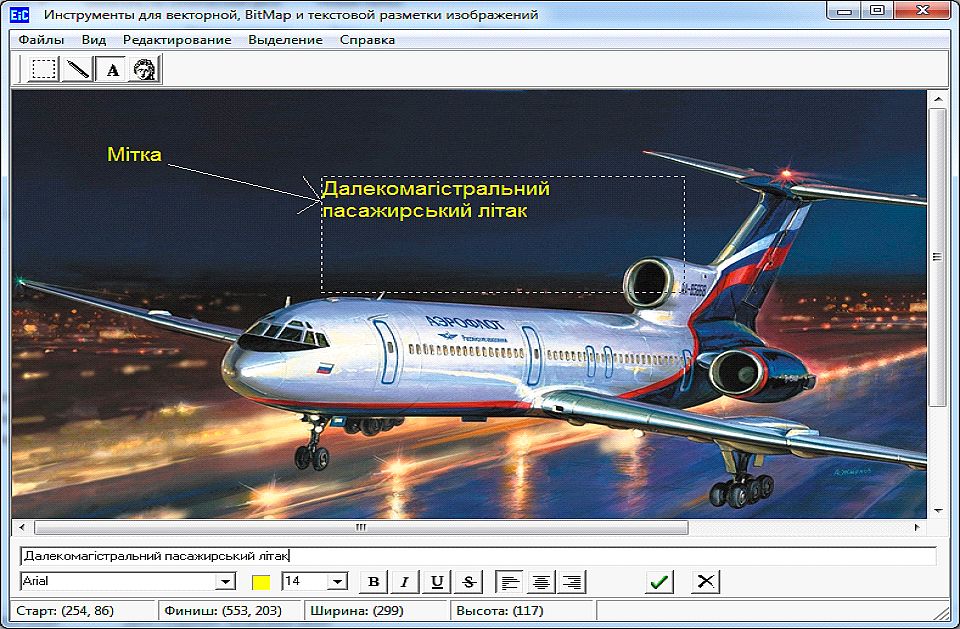Open the font size 14 dropdown
The height and width of the screenshot is (629, 960).
[x=337, y=582]
